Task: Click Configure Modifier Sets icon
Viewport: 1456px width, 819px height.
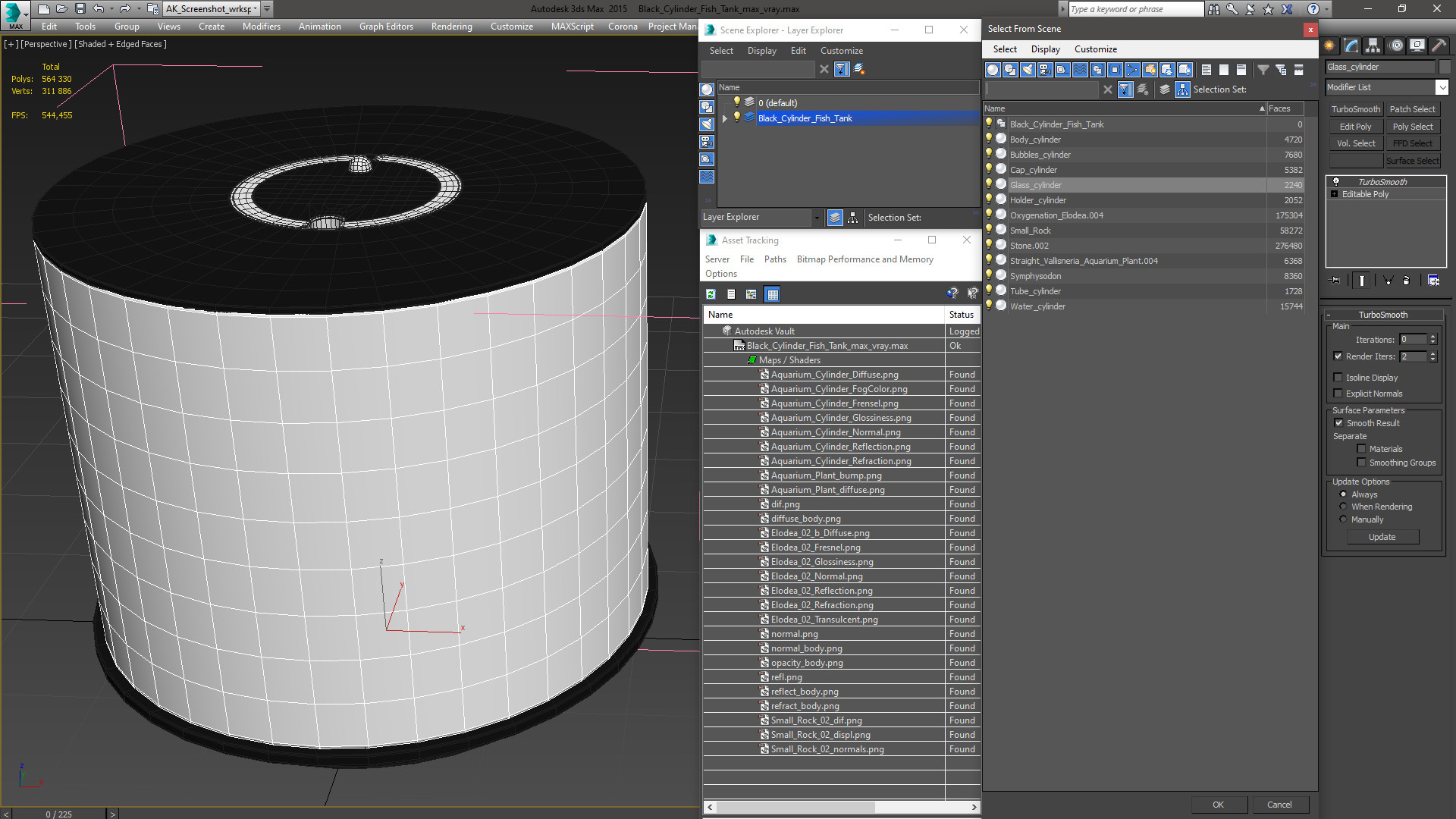Action: pyautogui.click(x=1433, y=281)
